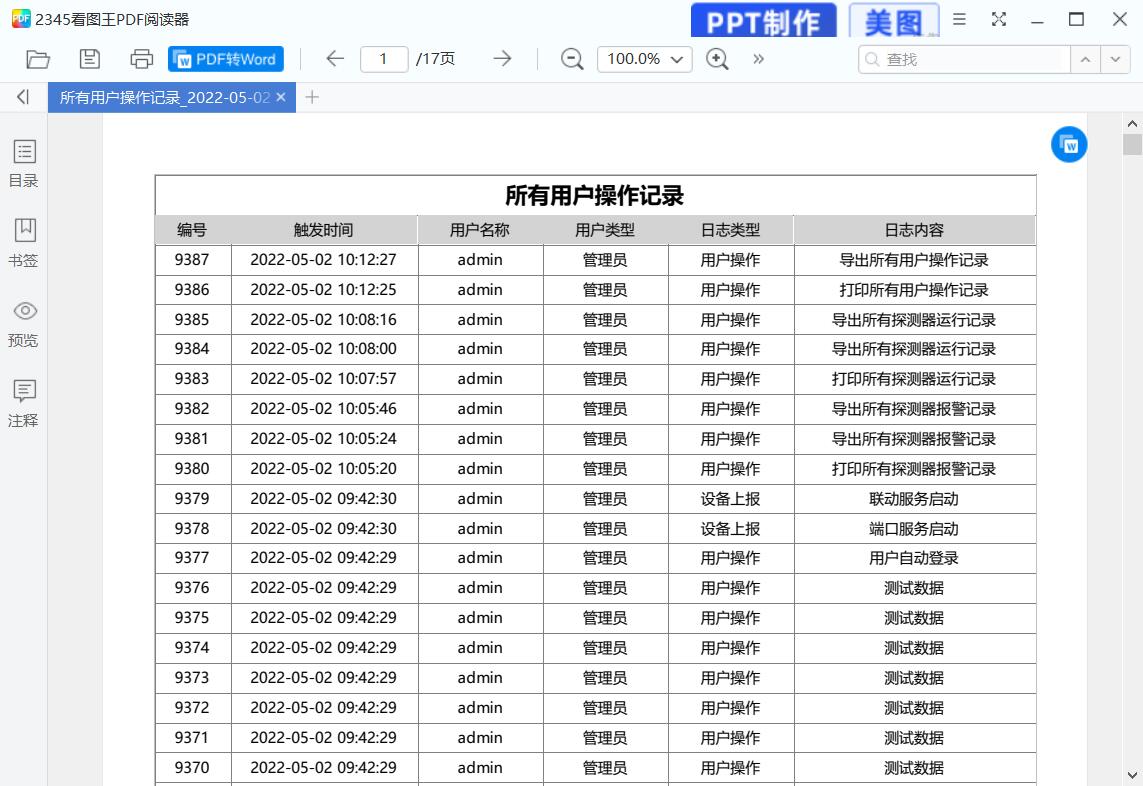Image resolution: width=1143 pixels, height=786 pixels.
Task: Open the 目录 table of contents panel
Action: coord(24,163)
